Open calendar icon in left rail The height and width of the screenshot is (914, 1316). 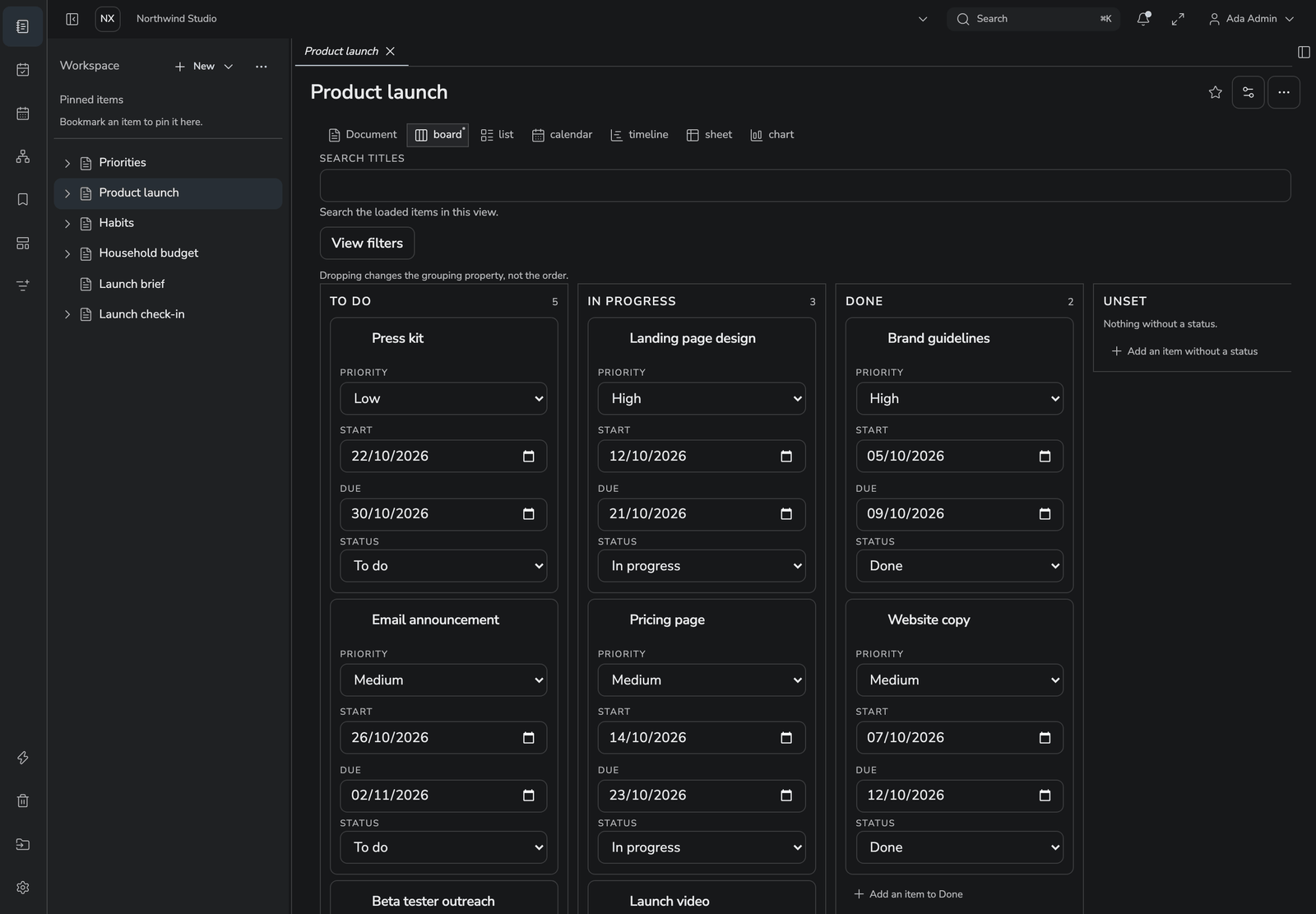[23, 113]
